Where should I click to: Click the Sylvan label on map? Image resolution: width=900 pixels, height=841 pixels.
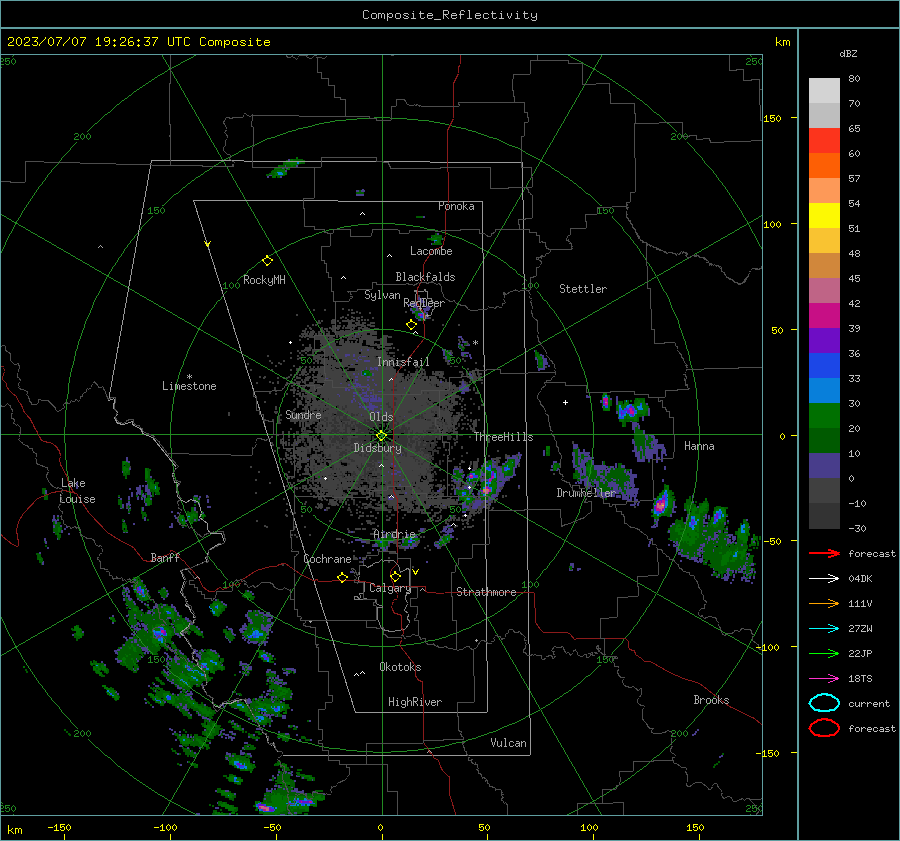click(382, 295)
